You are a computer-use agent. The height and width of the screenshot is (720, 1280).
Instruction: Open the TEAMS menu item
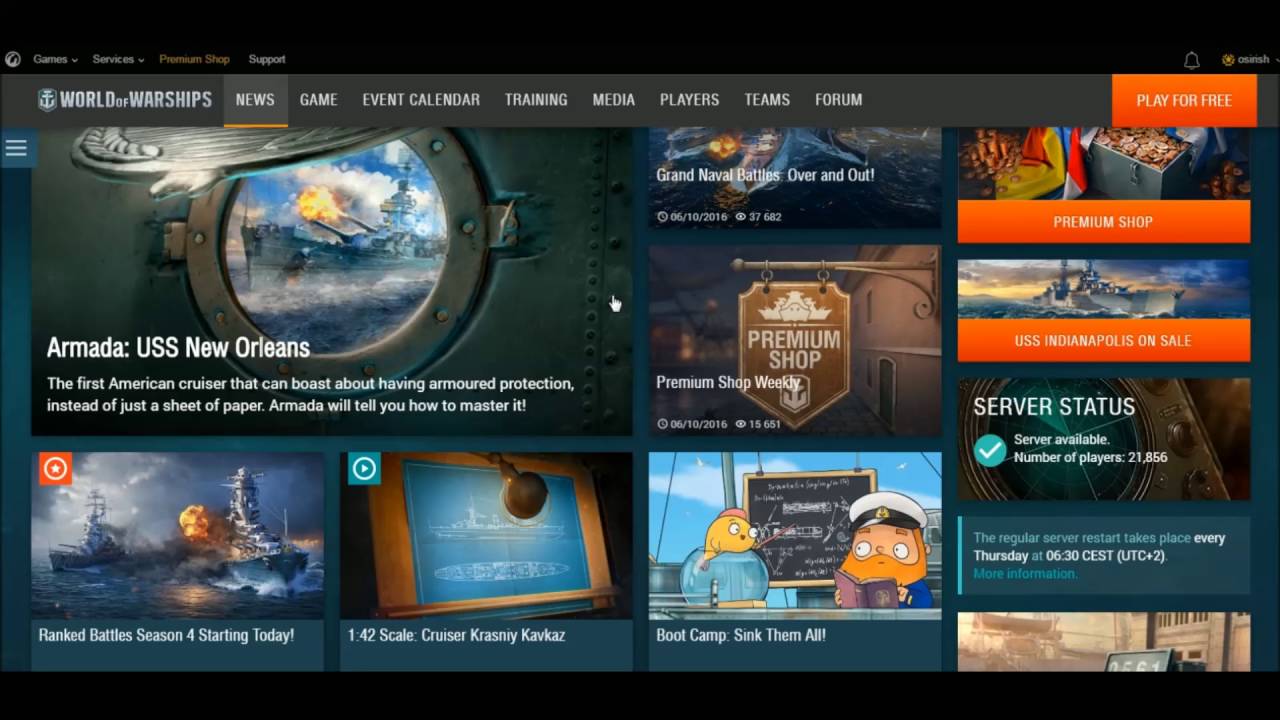(x=767, y=100)
